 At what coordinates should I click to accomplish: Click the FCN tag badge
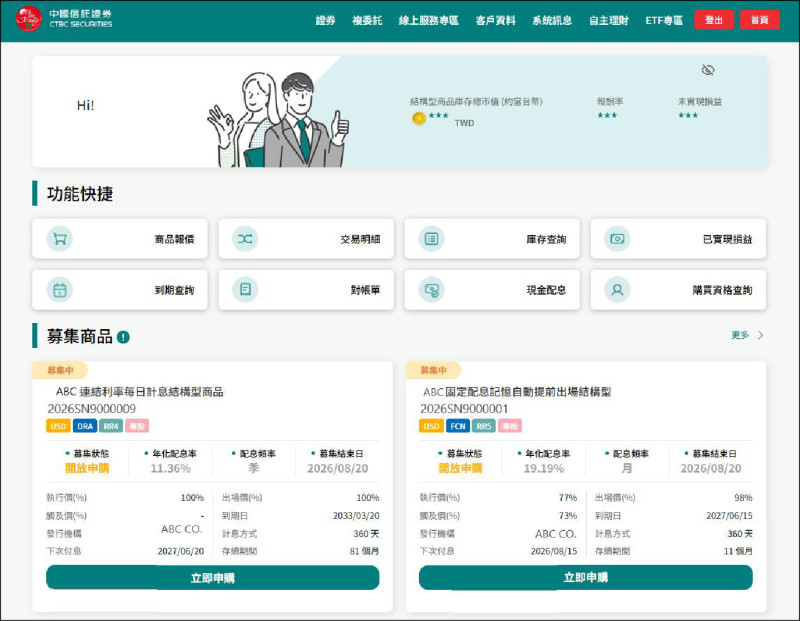(458, 426)
